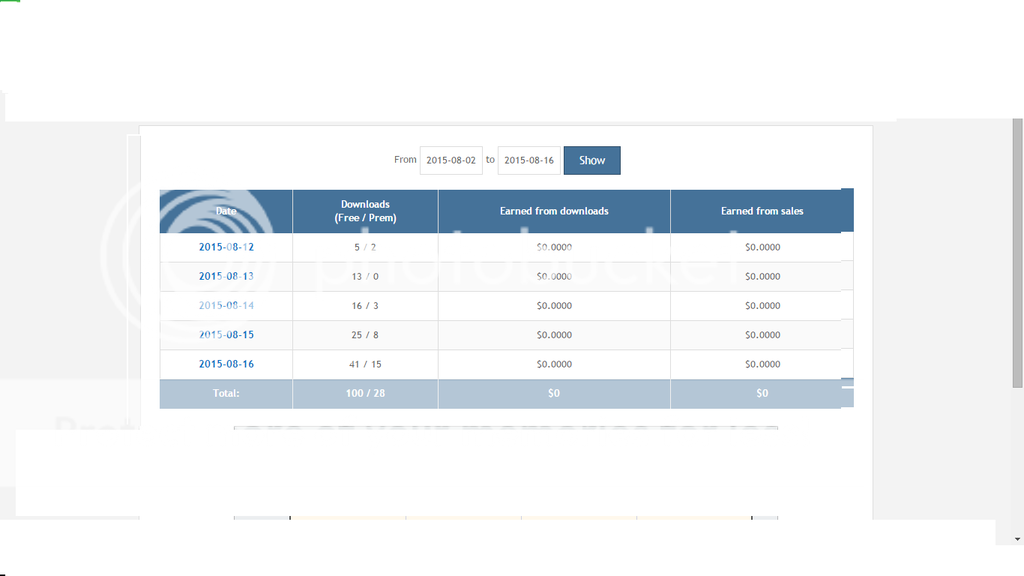This screenshot has height=576, width=1024.
Task: Click the Earned from downloads header
Action: point(554,211)
